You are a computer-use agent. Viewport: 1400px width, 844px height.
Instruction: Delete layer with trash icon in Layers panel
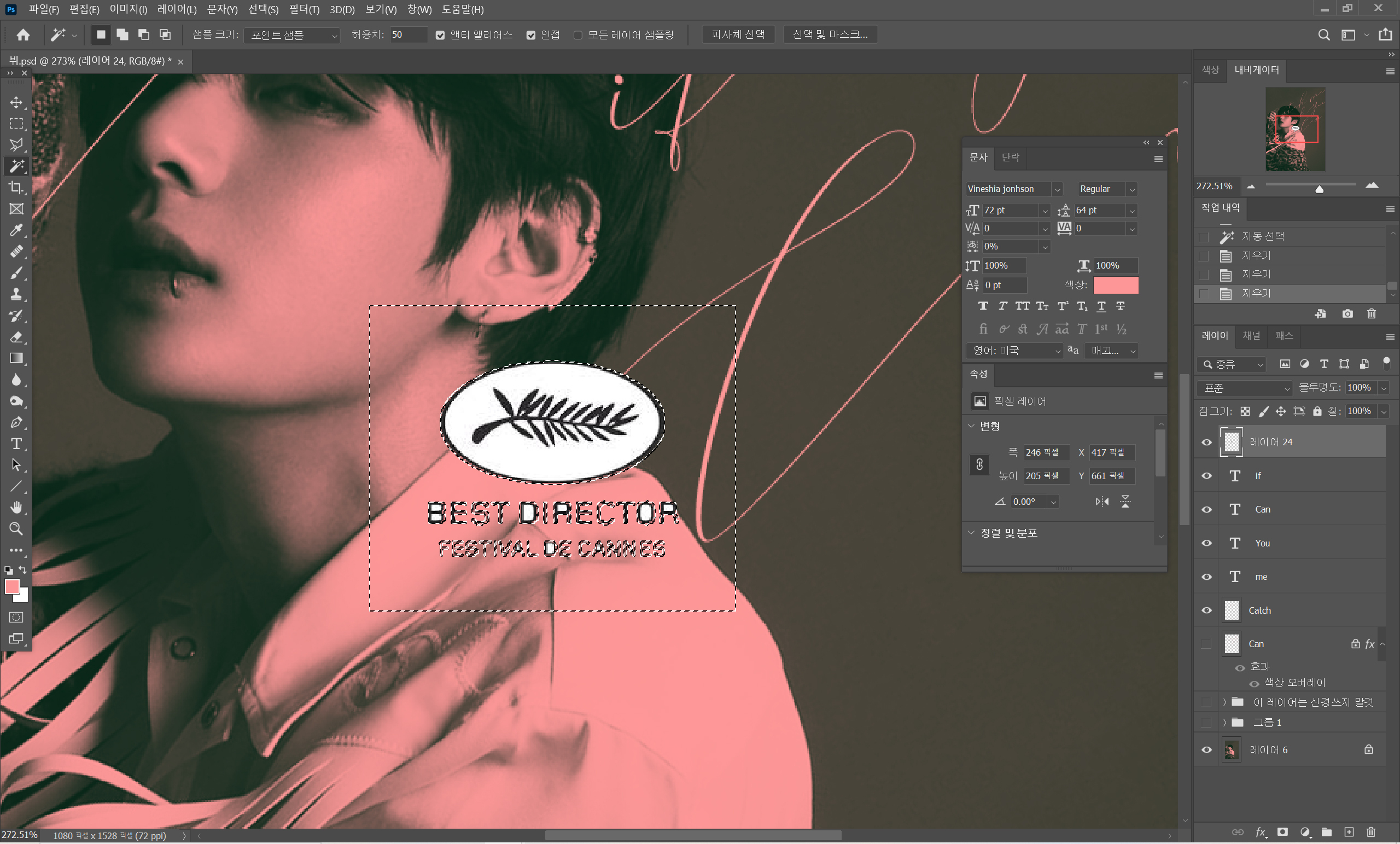click(1371, 832)
